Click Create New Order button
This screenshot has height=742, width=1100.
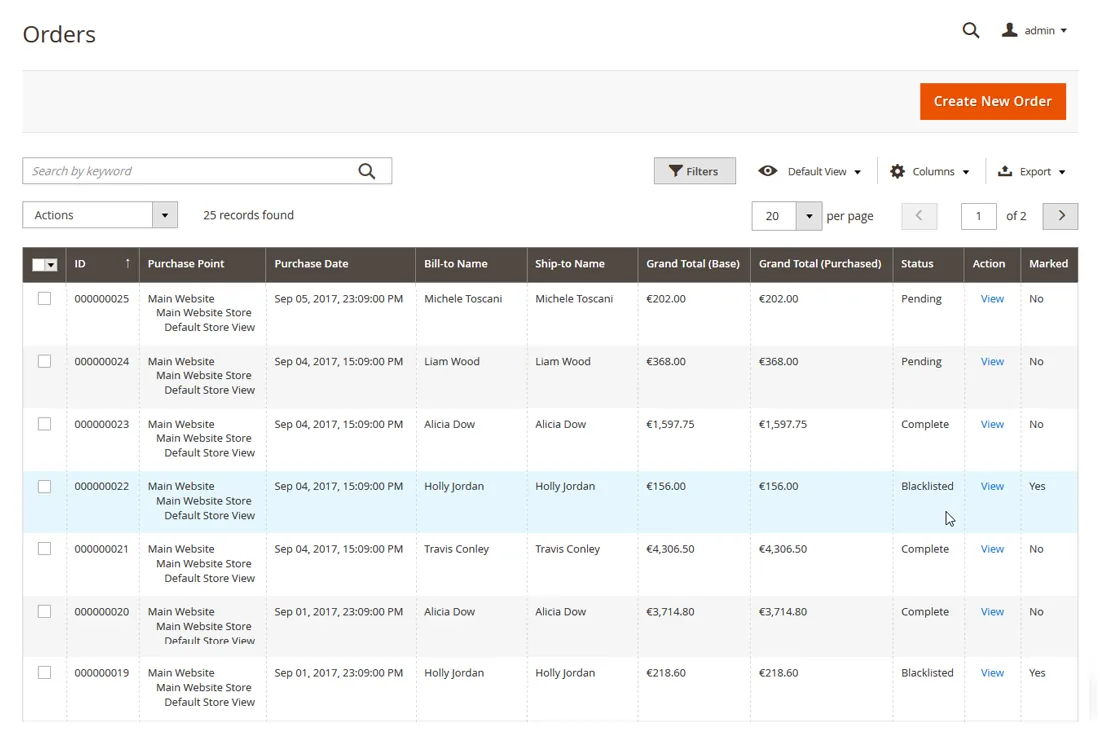pyautogui.click(x=993, y=101)
